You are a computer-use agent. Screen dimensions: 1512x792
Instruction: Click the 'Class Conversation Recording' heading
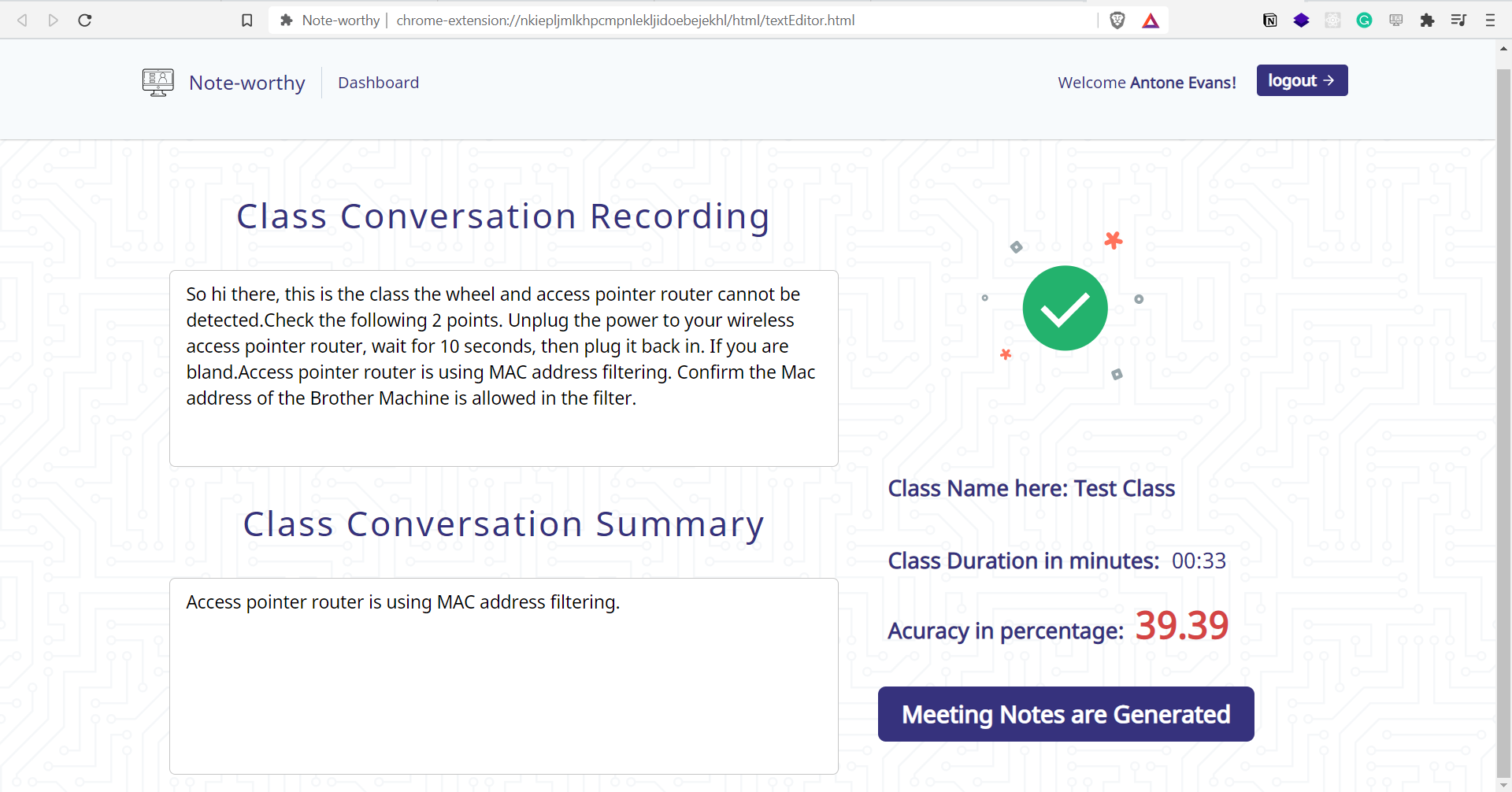(x=503, y=217)
